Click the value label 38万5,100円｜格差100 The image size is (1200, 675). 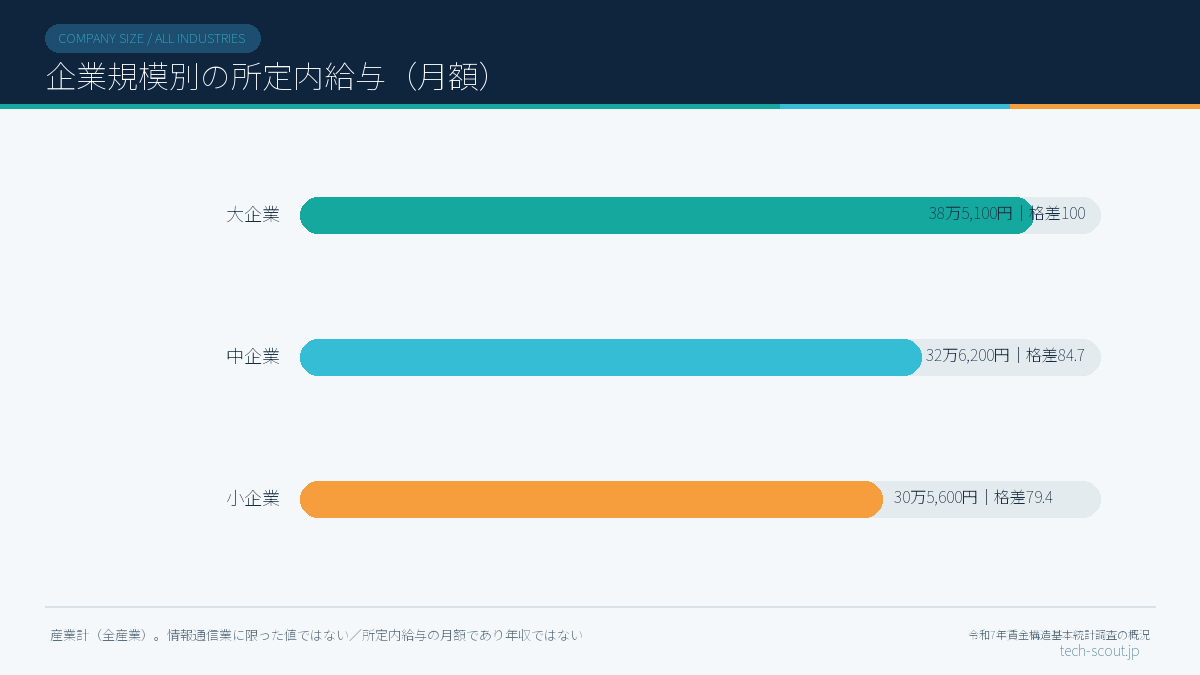point(1007,213)
